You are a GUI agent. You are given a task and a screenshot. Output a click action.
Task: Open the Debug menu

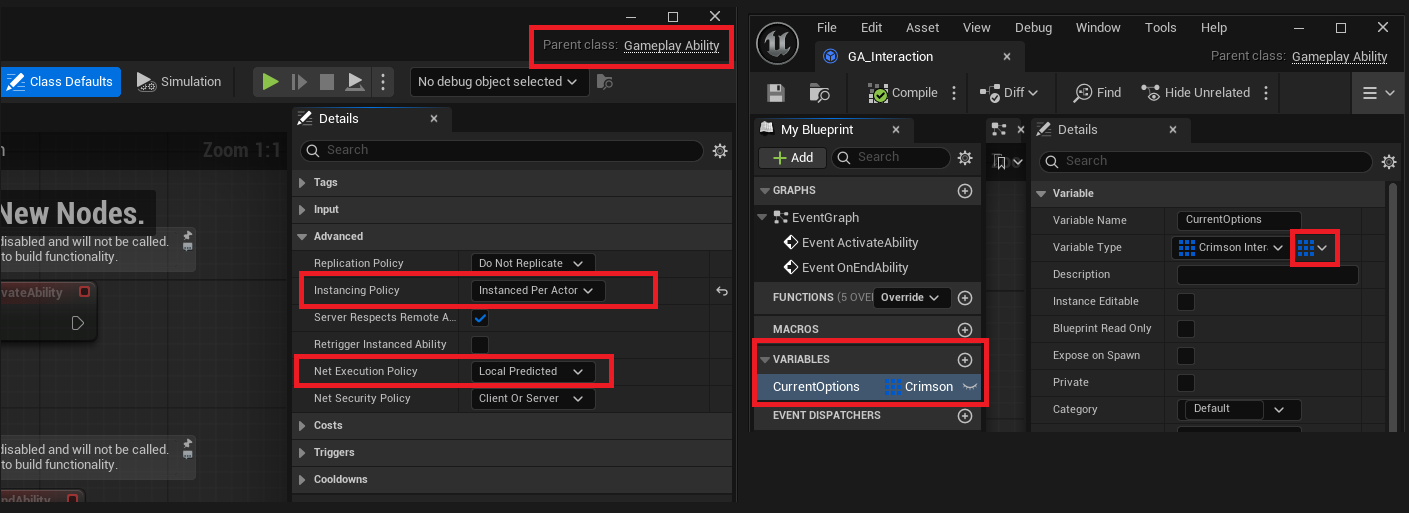point(1033,28)
